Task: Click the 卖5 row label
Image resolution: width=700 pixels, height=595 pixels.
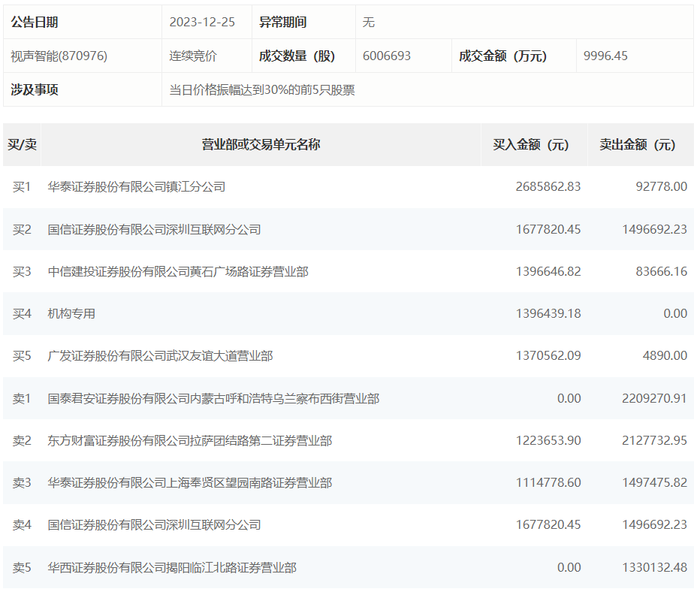Action: [21, 567]
